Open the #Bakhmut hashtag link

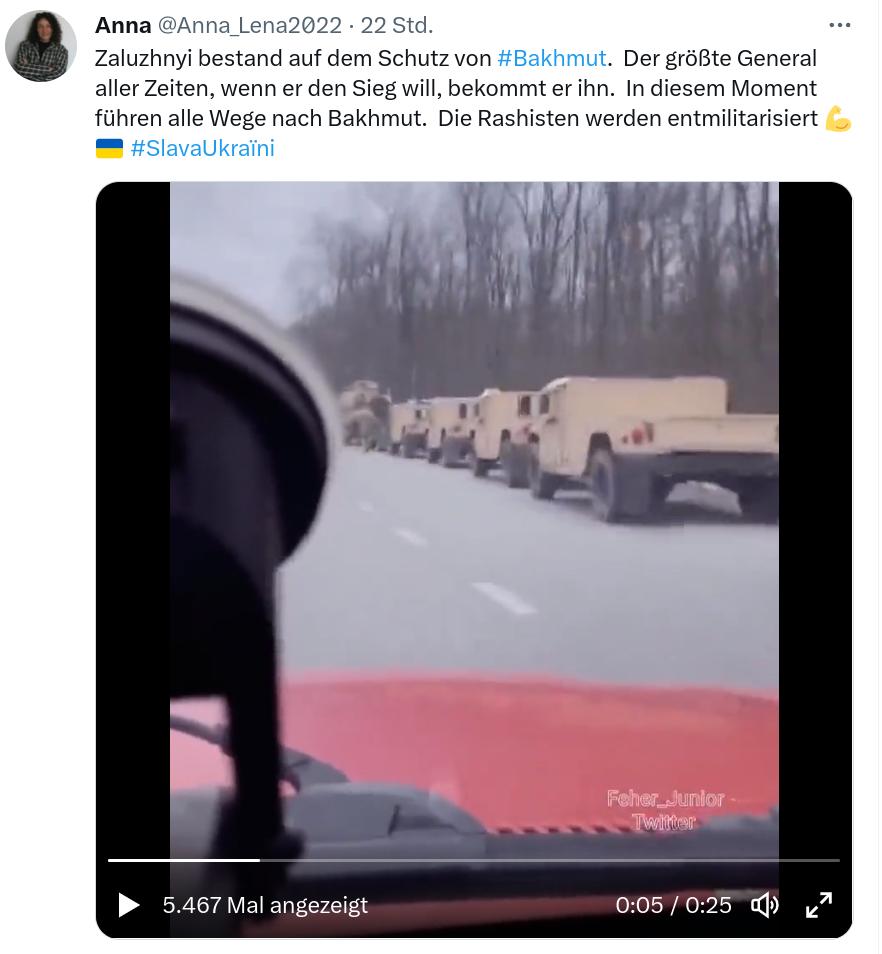552,58
